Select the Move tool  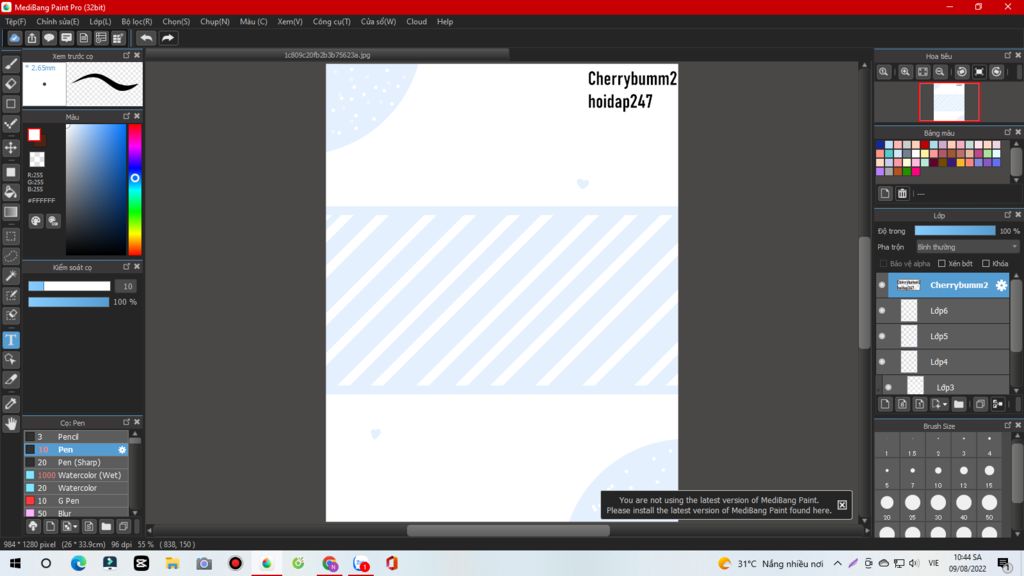[x=11, y=148]
